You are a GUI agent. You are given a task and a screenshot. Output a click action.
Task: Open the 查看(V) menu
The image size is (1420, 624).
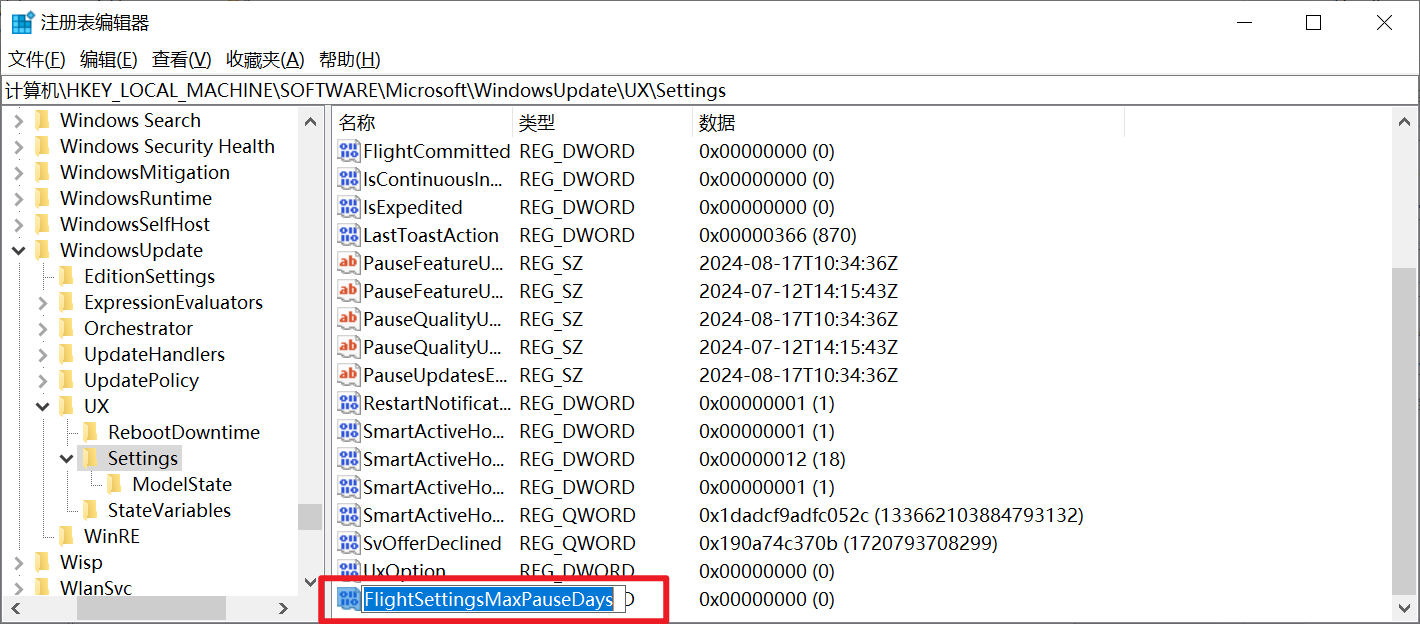(x=181, y=59)
